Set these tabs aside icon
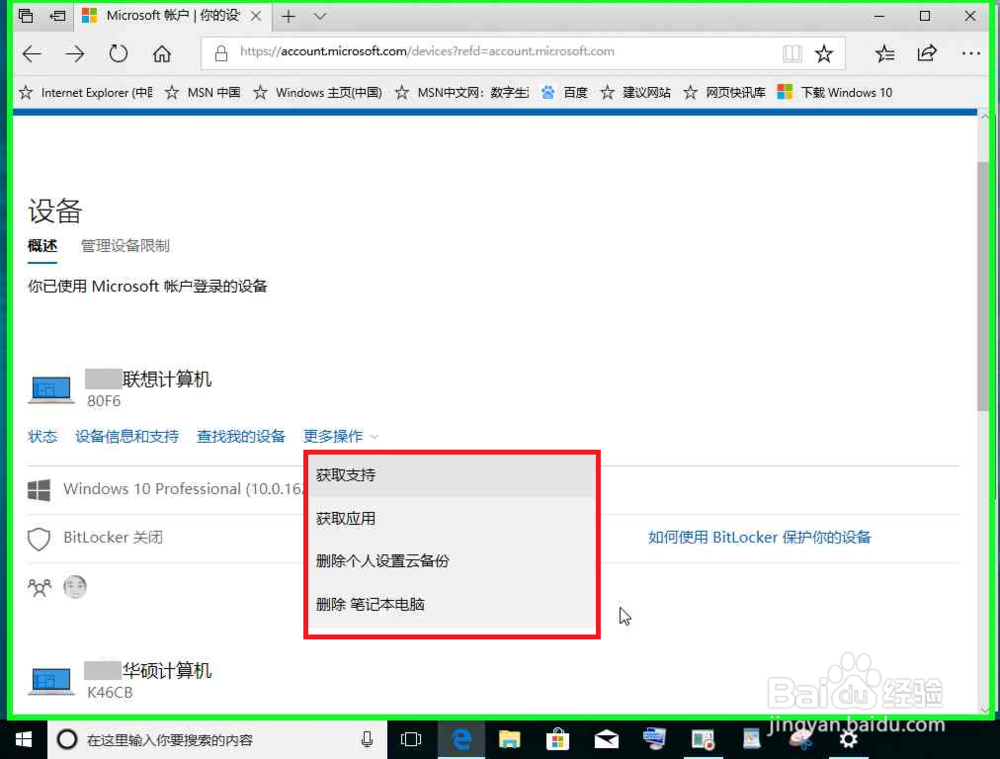This screenshot has width=1000, height=759. point(57,15)
